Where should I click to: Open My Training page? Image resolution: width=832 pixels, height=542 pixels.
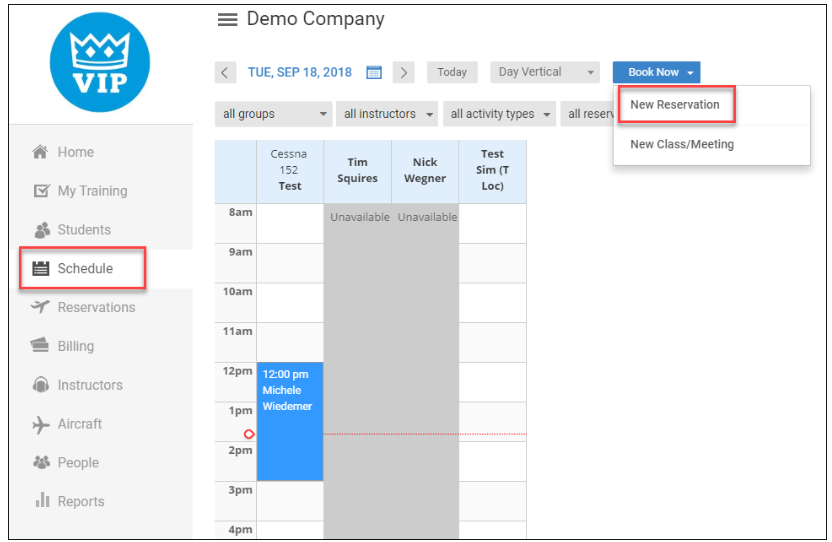point(92,191)
